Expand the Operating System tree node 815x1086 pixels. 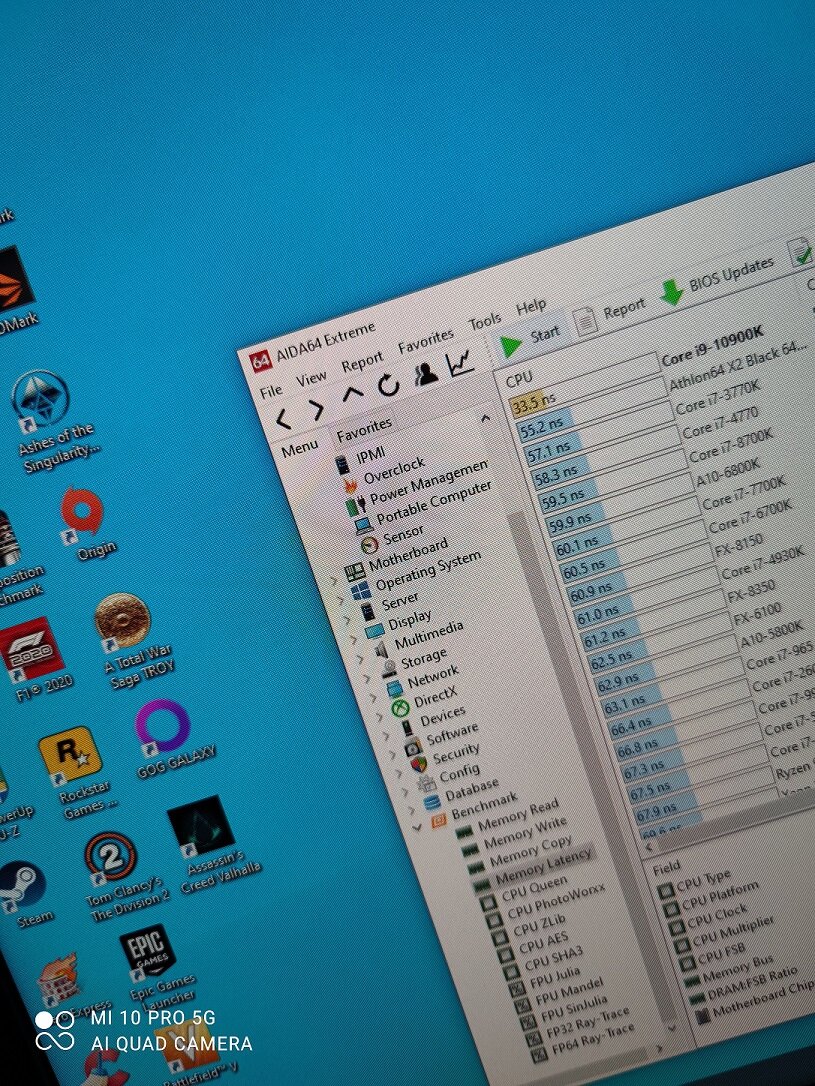click(x=342, y=599)
